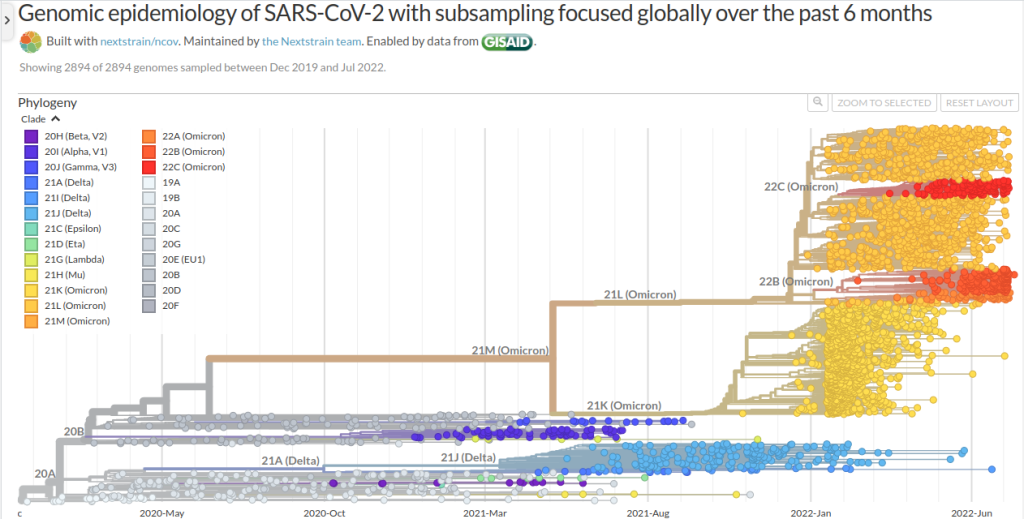
Task: Click the 22C (Omicron) branch label on tree
Action: (801, 187)
